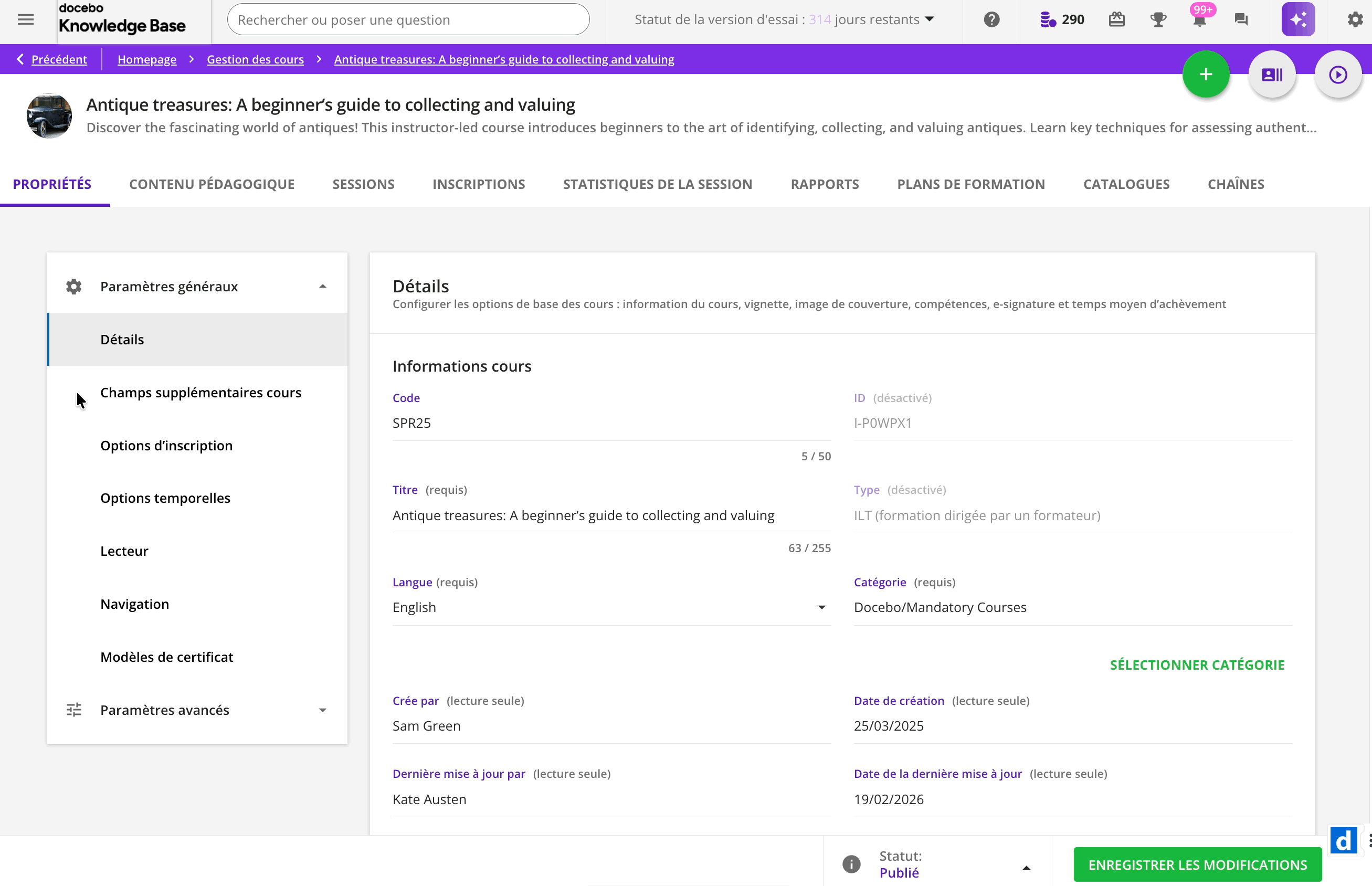1372x886 pixels.
Task: Open the hamburger main menu
Action: pyautogui.click(x=25, y=19)
